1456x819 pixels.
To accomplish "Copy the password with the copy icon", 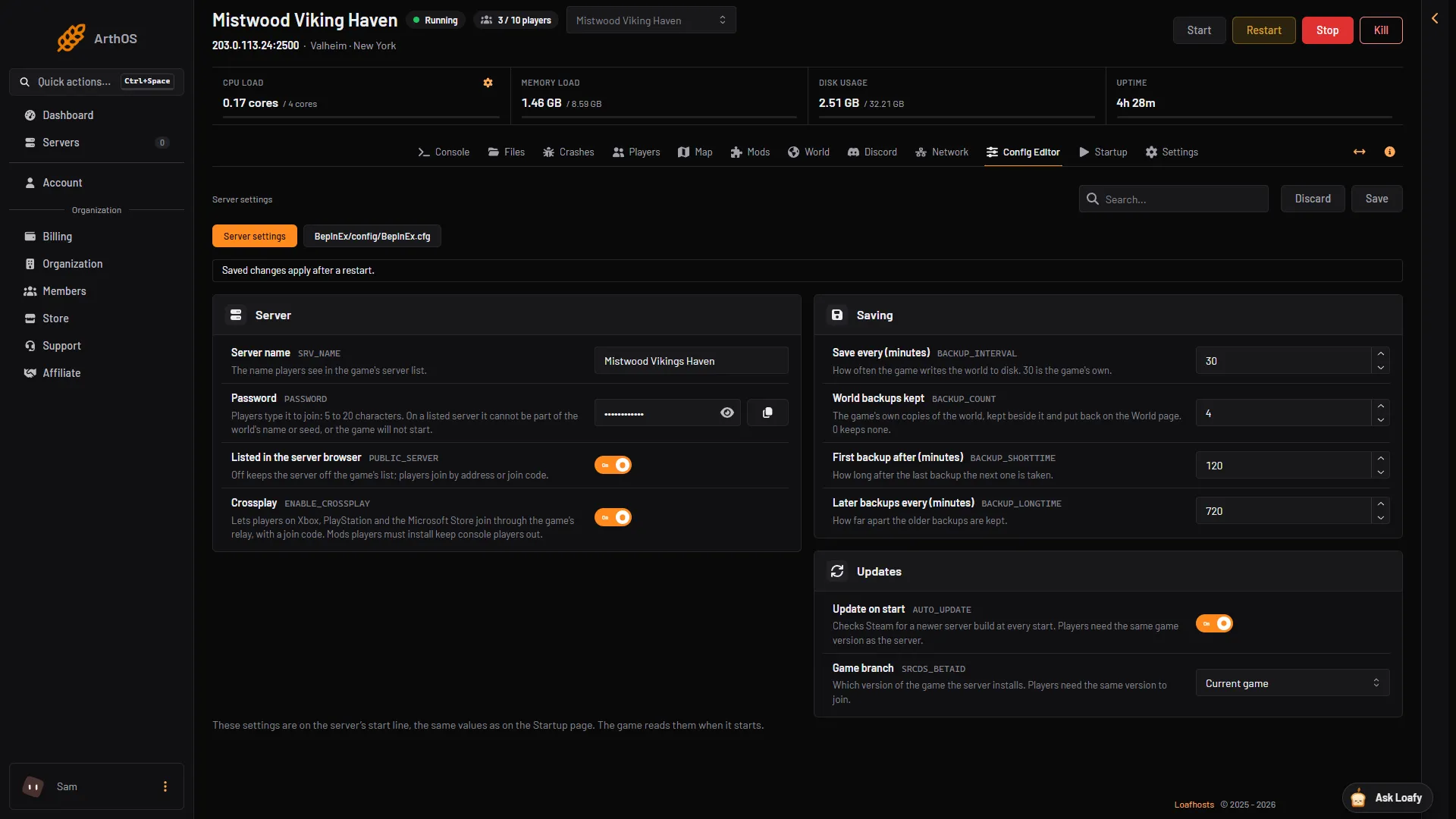I will pyautogui.click(x=767, y=413).
